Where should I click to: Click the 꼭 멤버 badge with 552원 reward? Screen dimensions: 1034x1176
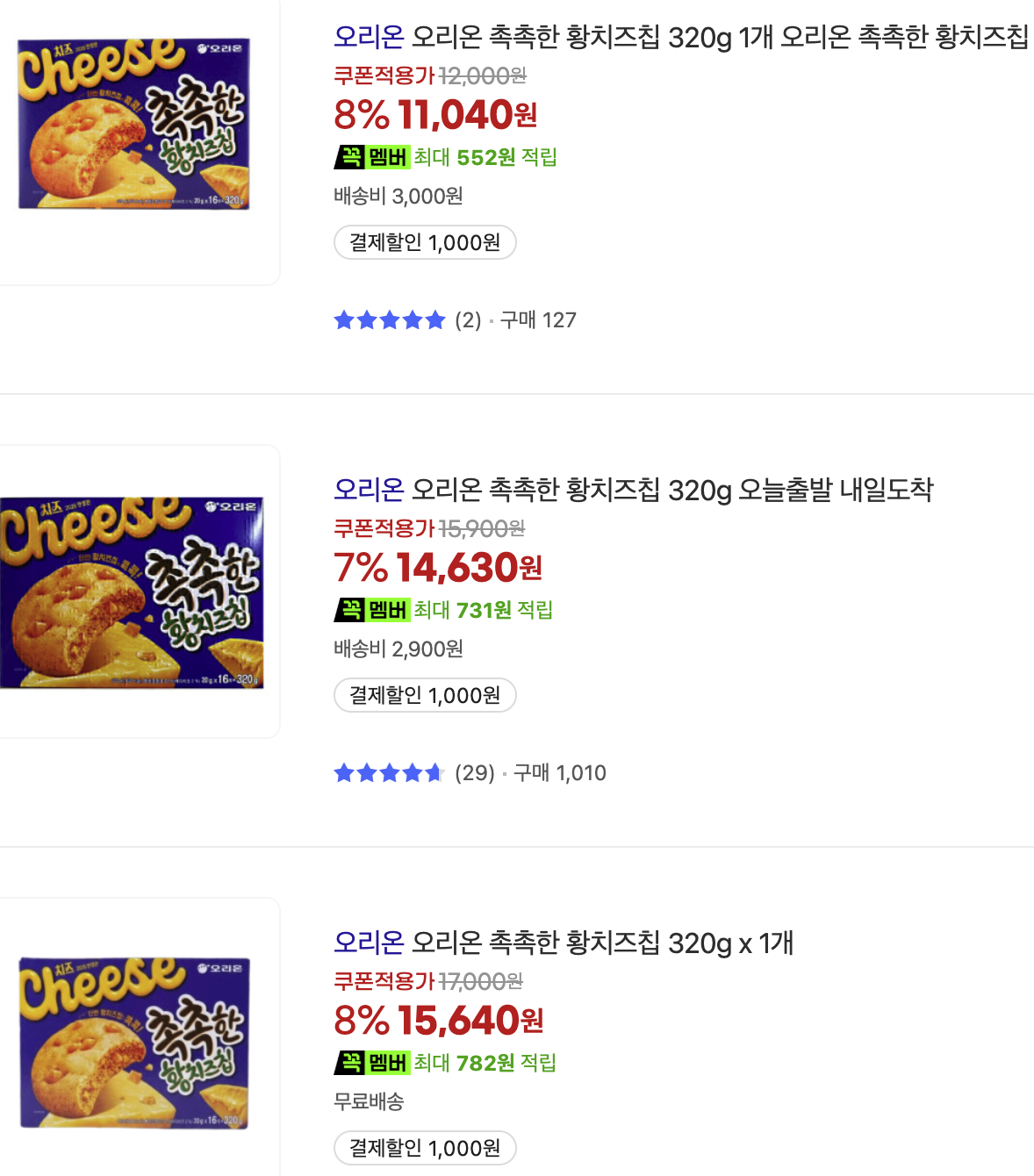click(x=372, y=157)
